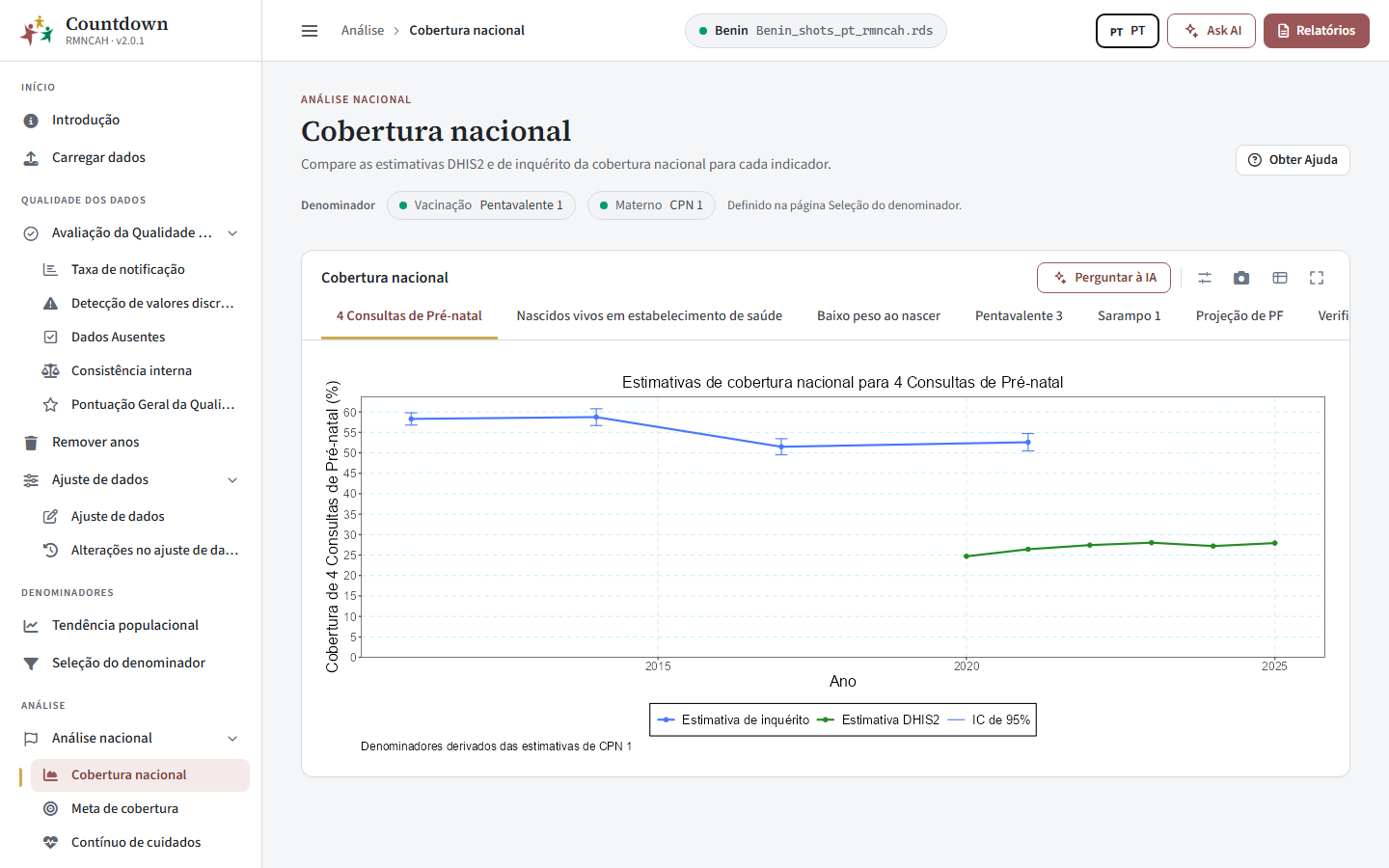Open Contínuo de cuidados page

(x=140, y=843)
